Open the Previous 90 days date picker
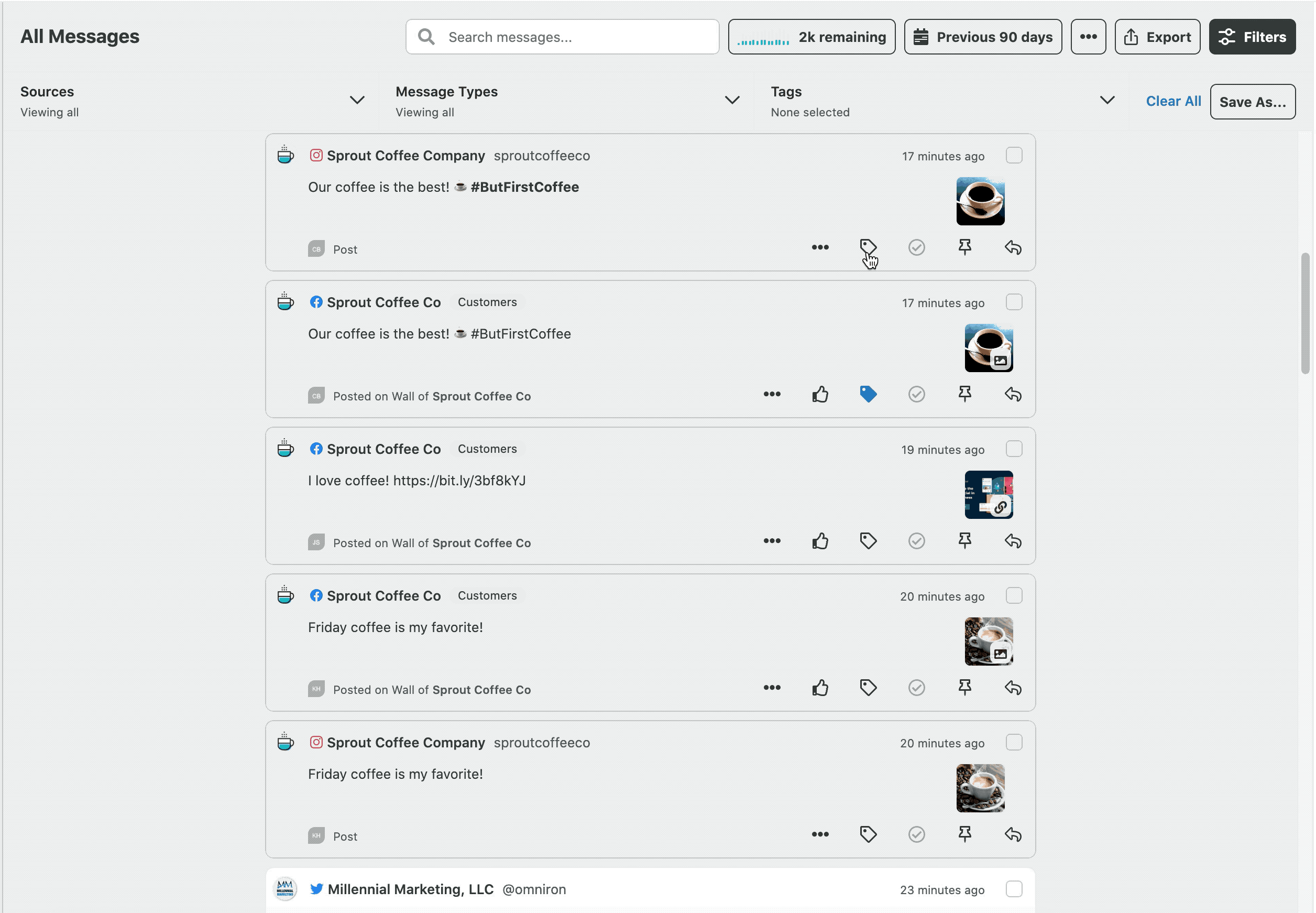1316x913 pixels. [x=982, y=37]
